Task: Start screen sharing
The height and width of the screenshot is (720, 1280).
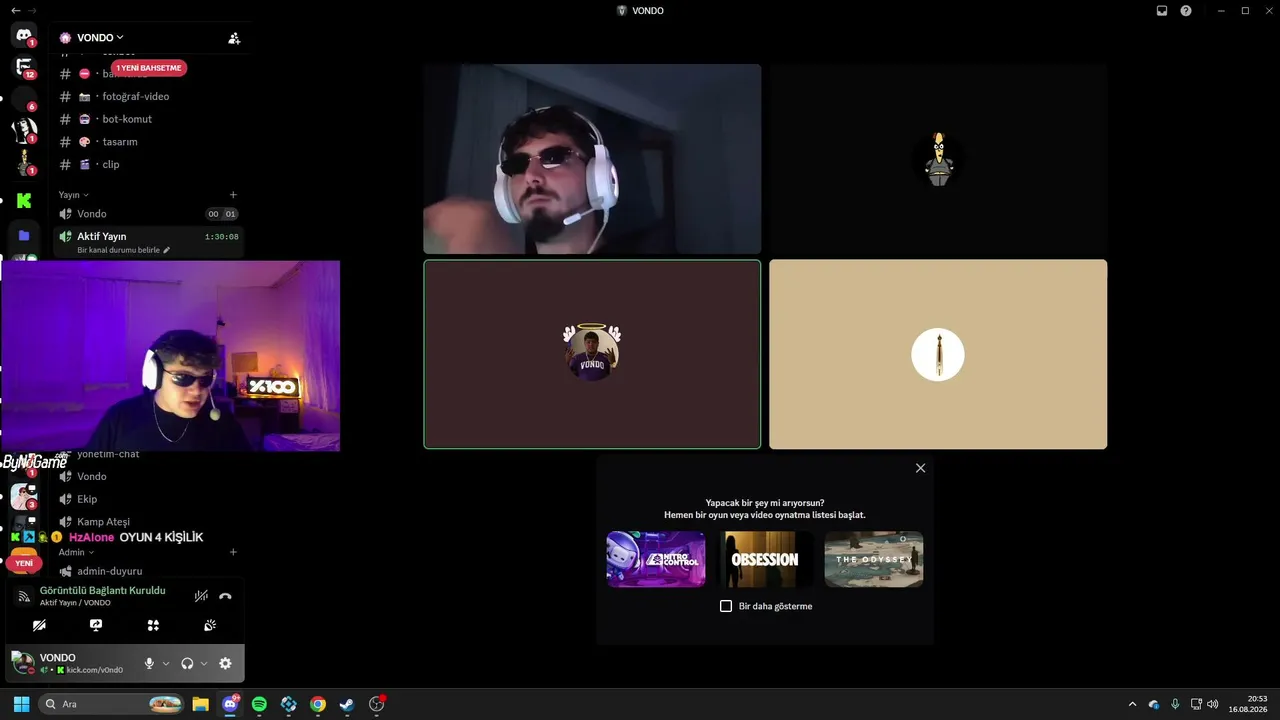Action: click(96, 625)
